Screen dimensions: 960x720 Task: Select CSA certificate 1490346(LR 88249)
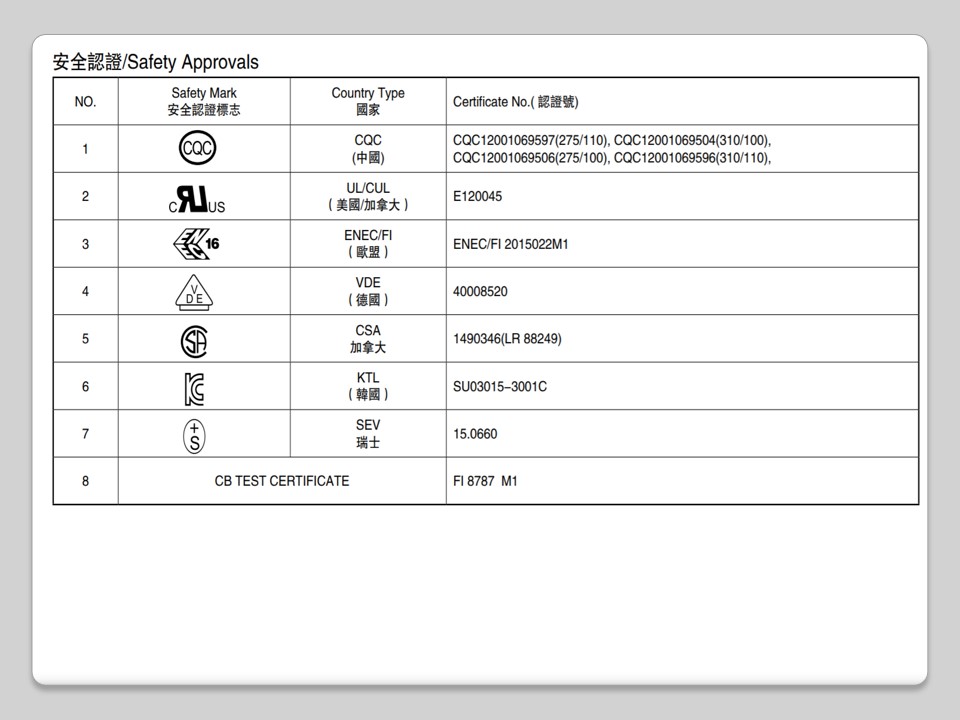point(507,339)
